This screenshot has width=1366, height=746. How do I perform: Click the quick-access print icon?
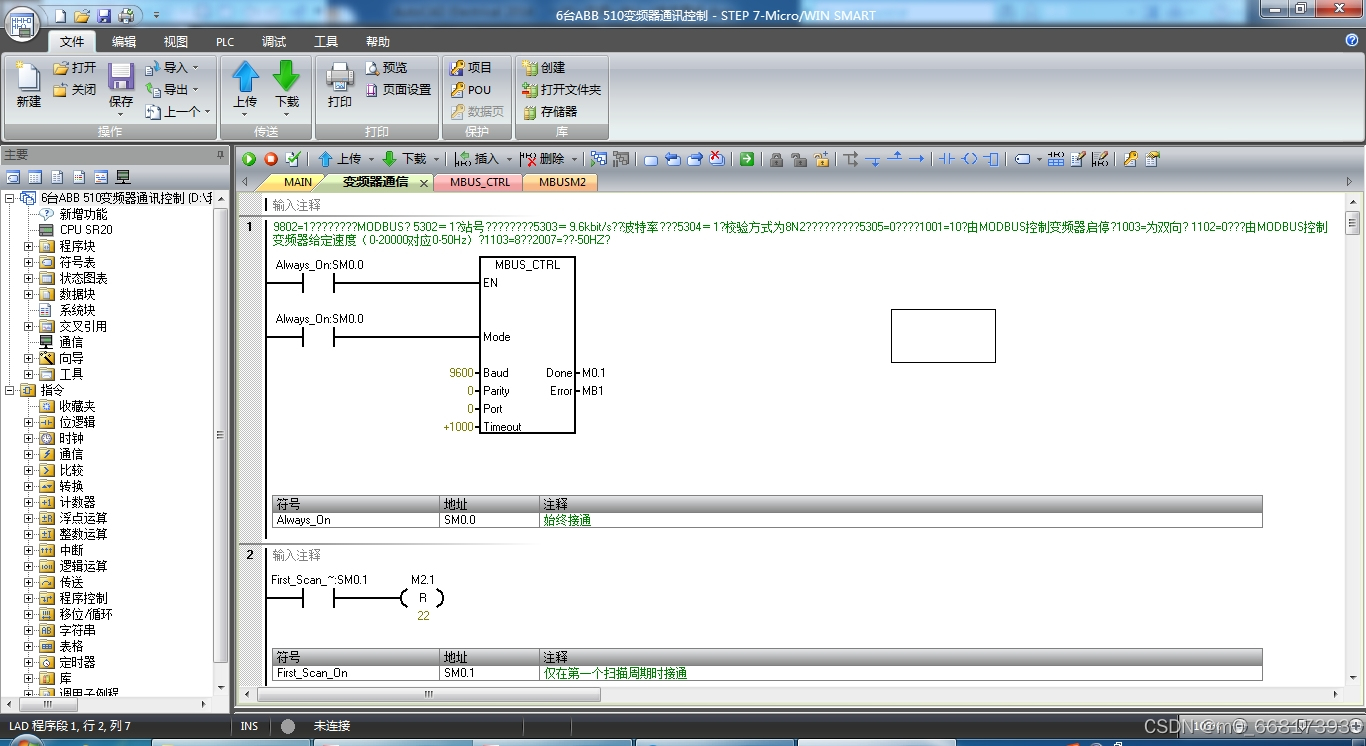tap(126, 16)
